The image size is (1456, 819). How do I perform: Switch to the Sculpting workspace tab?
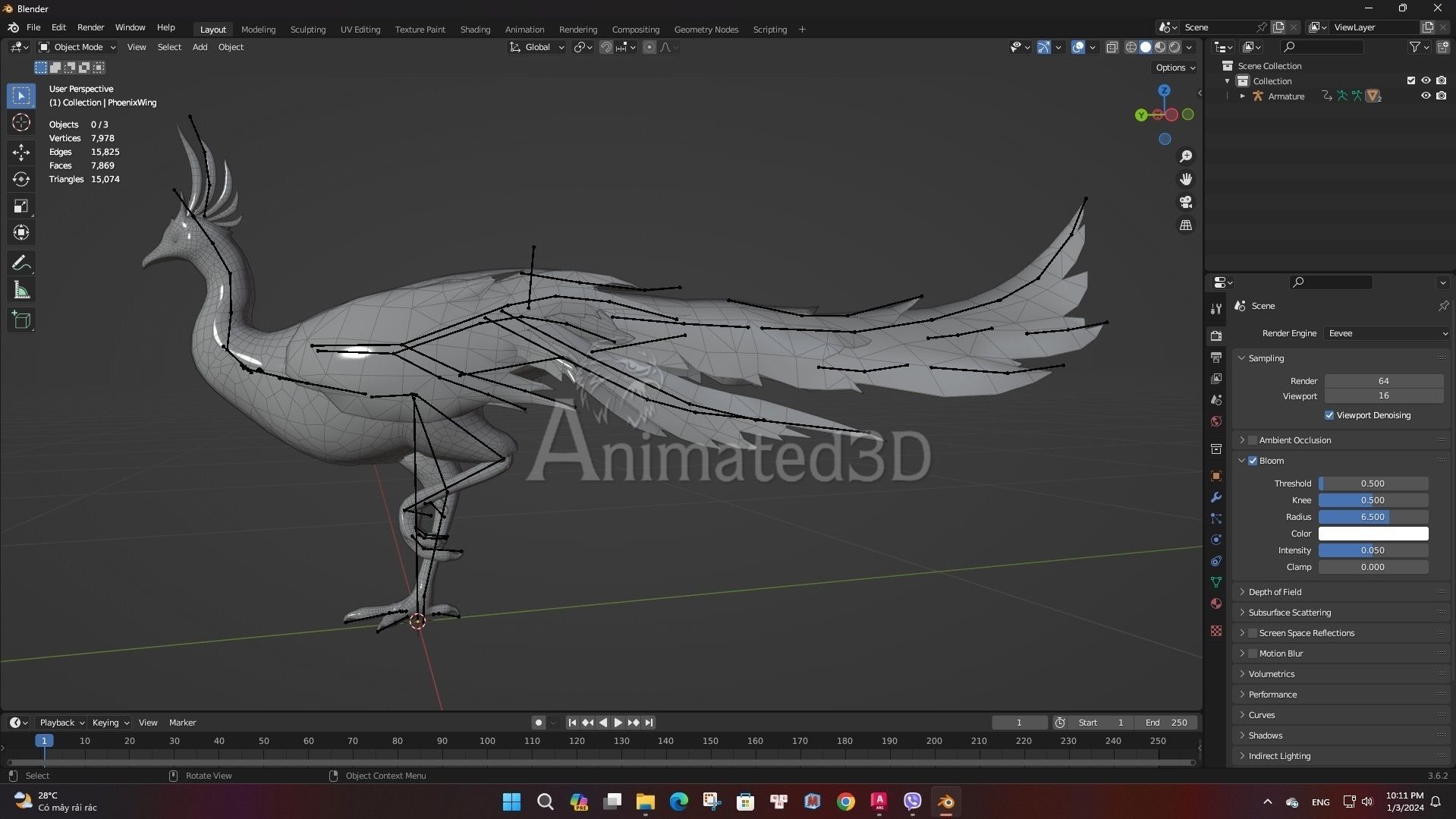[x=307, y=30]
